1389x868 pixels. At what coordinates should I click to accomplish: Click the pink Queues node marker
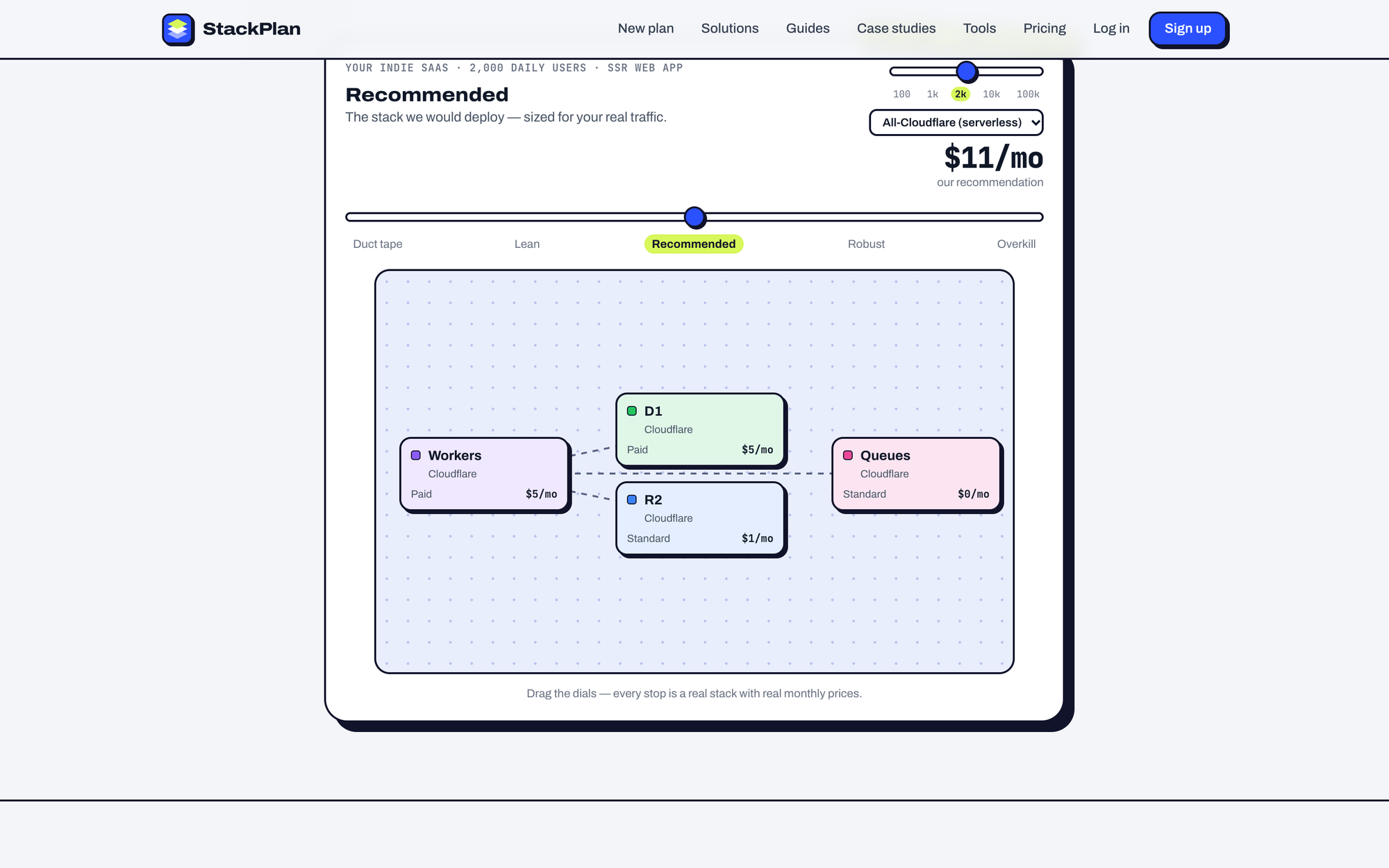848,456
